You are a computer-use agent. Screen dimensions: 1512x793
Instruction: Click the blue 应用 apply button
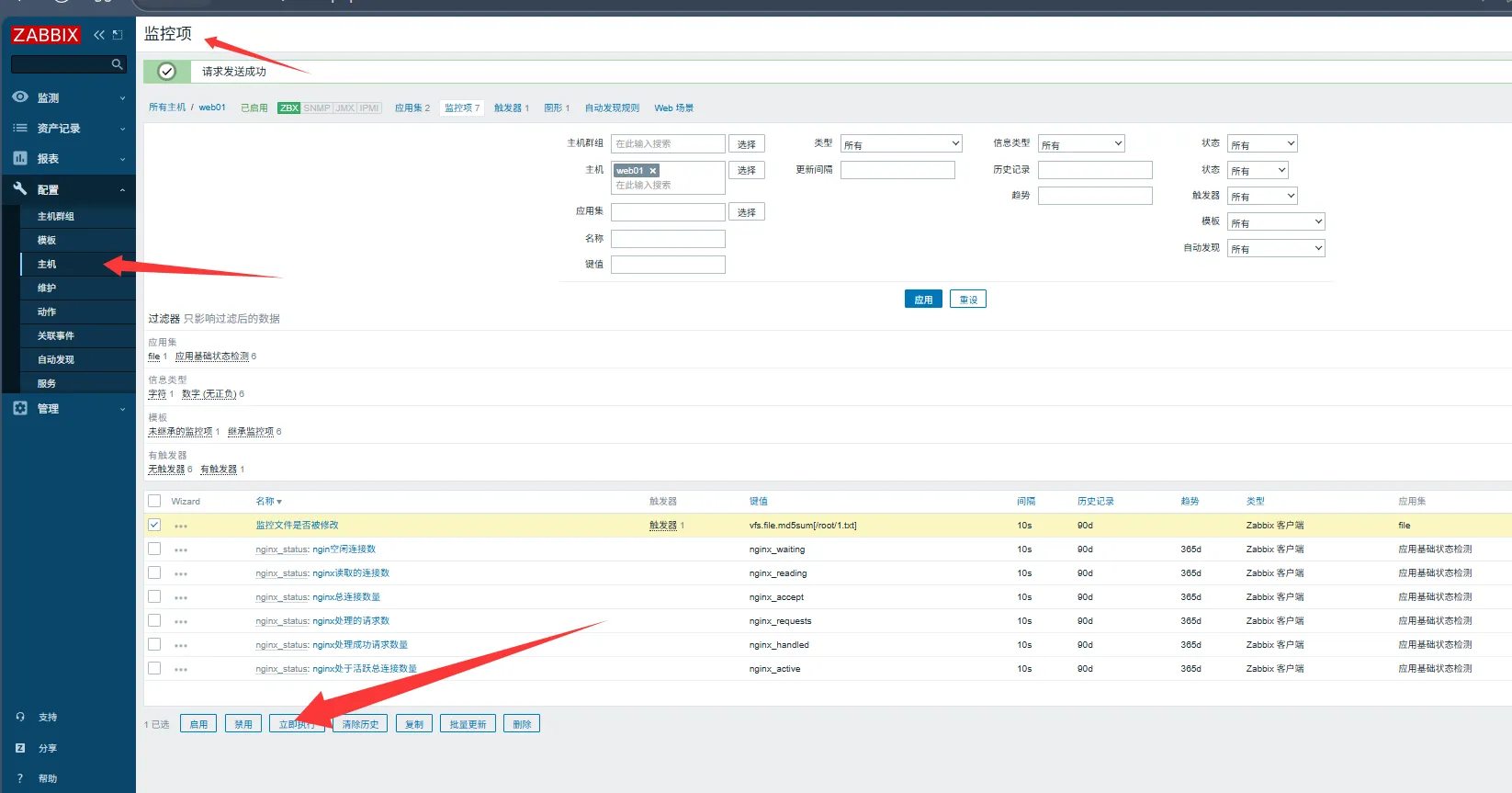923,300
